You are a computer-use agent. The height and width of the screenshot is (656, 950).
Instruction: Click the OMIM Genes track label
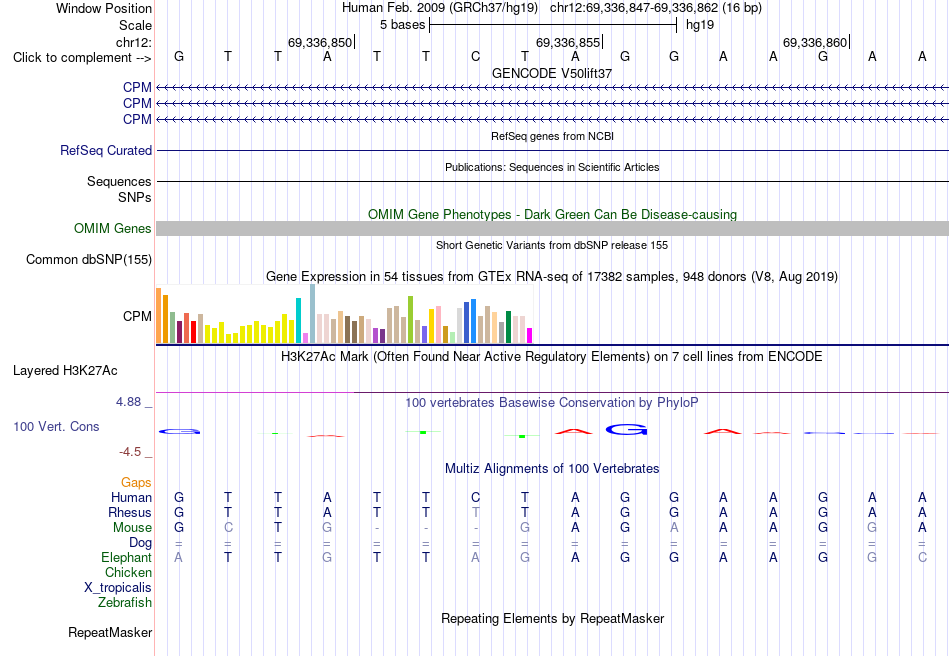pyautogui.click(x=113, y=228)
